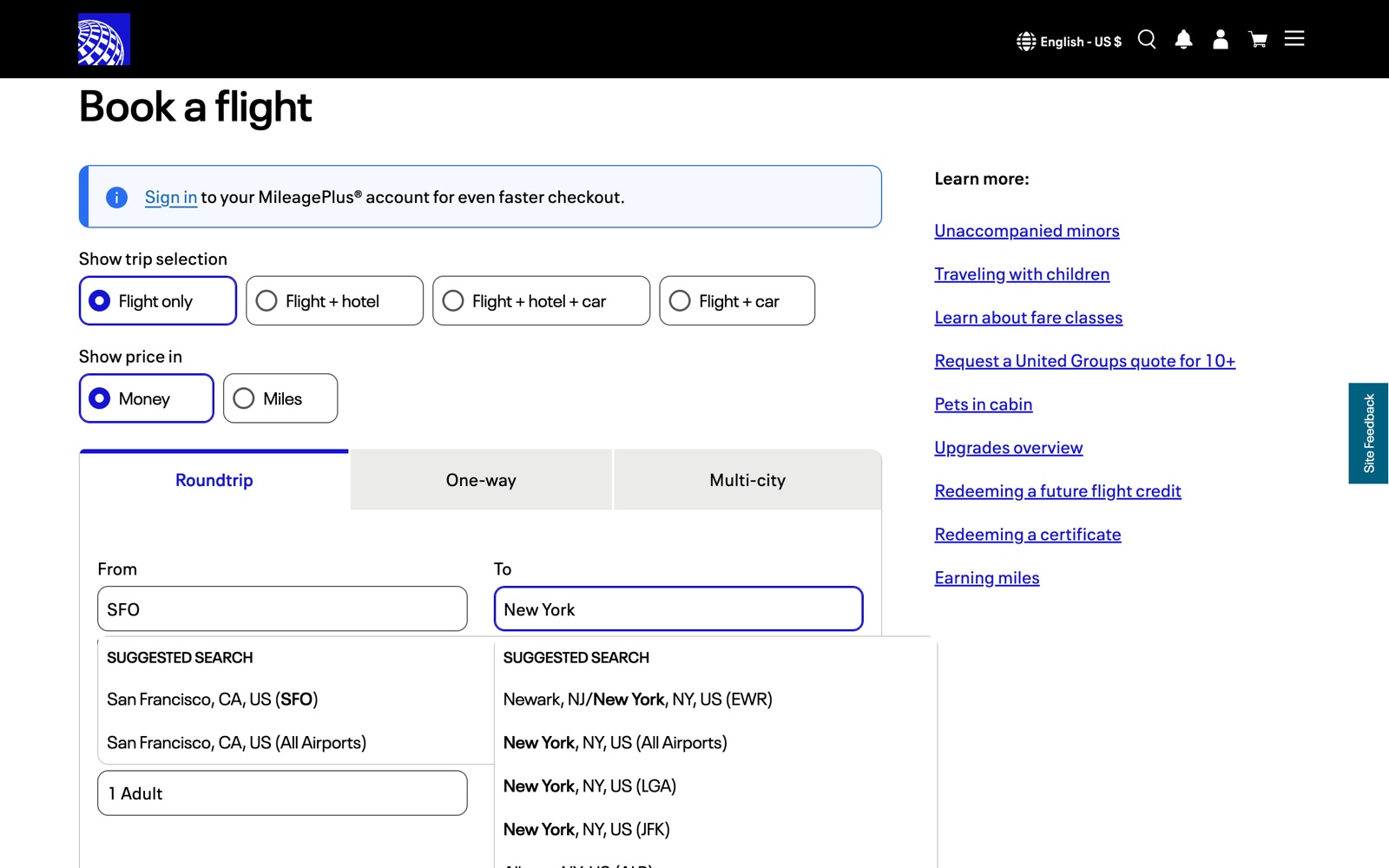Open language selector English - US $
The image size is (1389, 868).
point(1069,42)
